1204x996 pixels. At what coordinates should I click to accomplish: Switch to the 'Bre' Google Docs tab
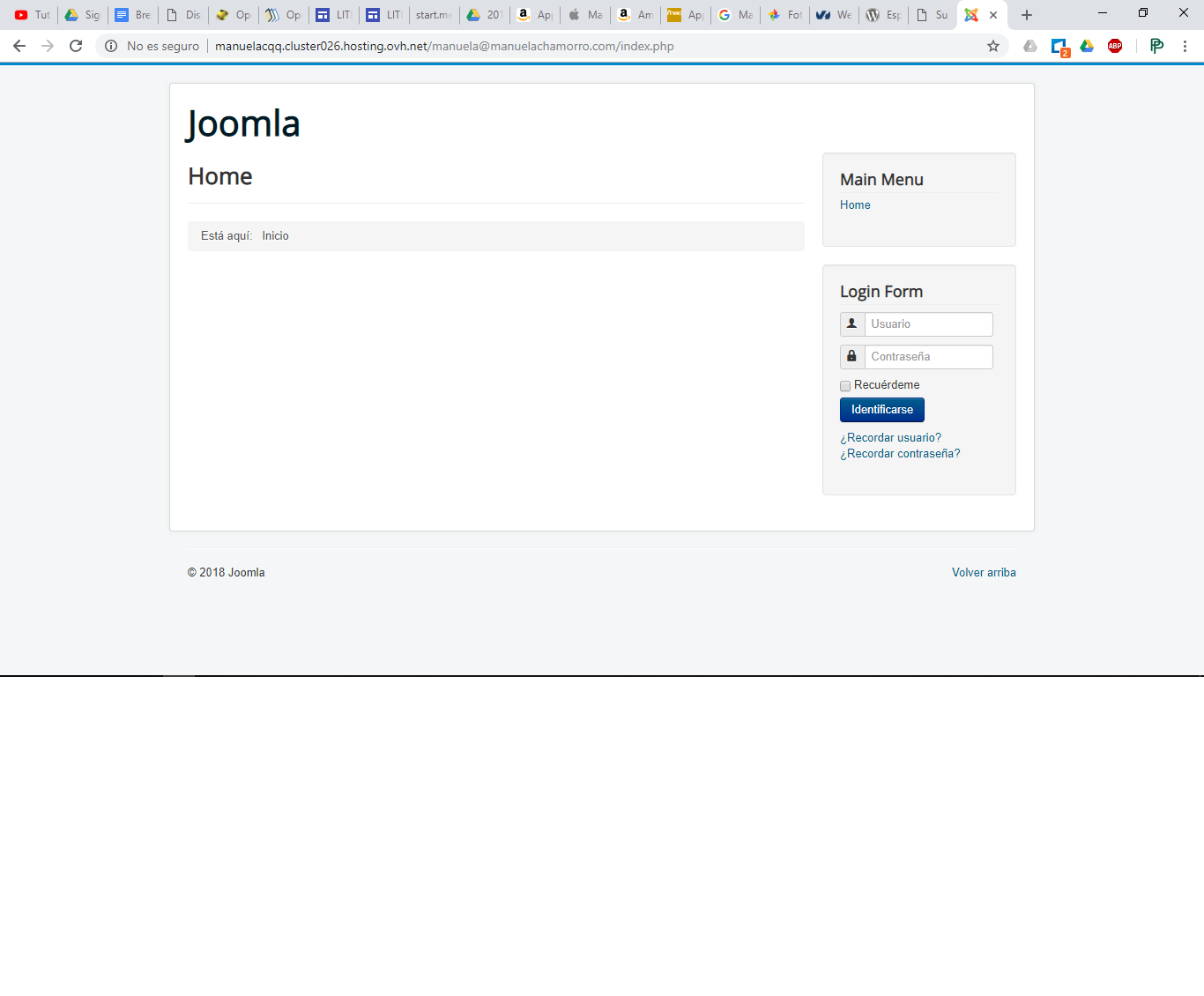pos(133,15)
